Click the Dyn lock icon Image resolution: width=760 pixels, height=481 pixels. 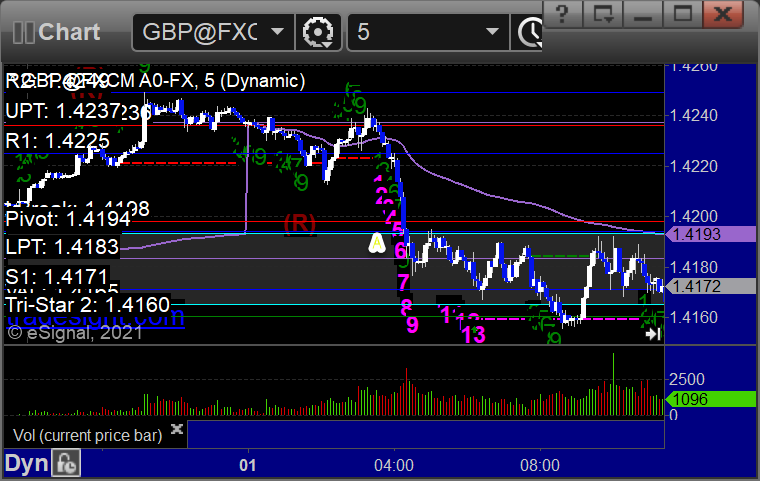66,464
